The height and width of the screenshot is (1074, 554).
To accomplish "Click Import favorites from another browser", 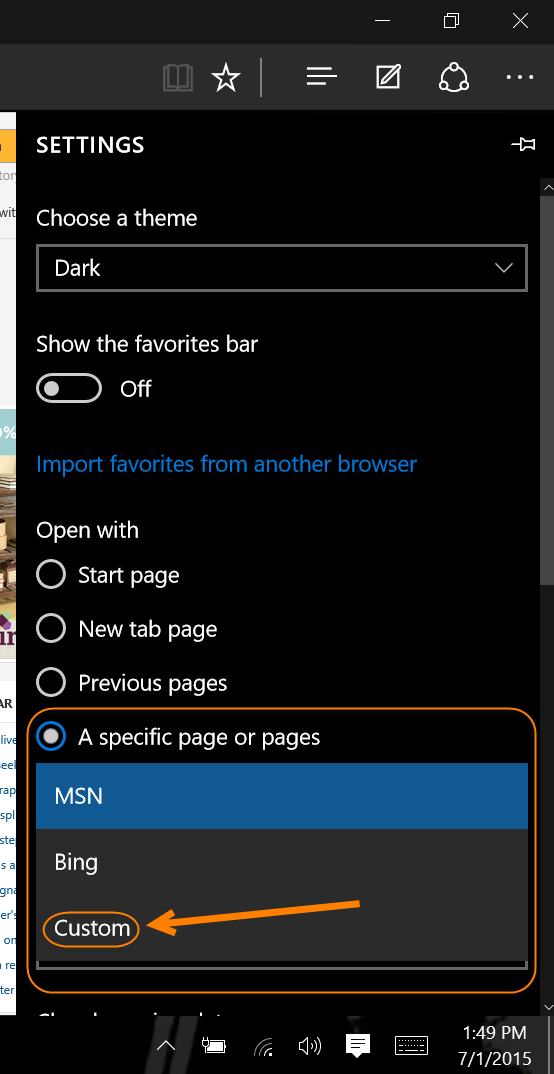I will [227, 464].
